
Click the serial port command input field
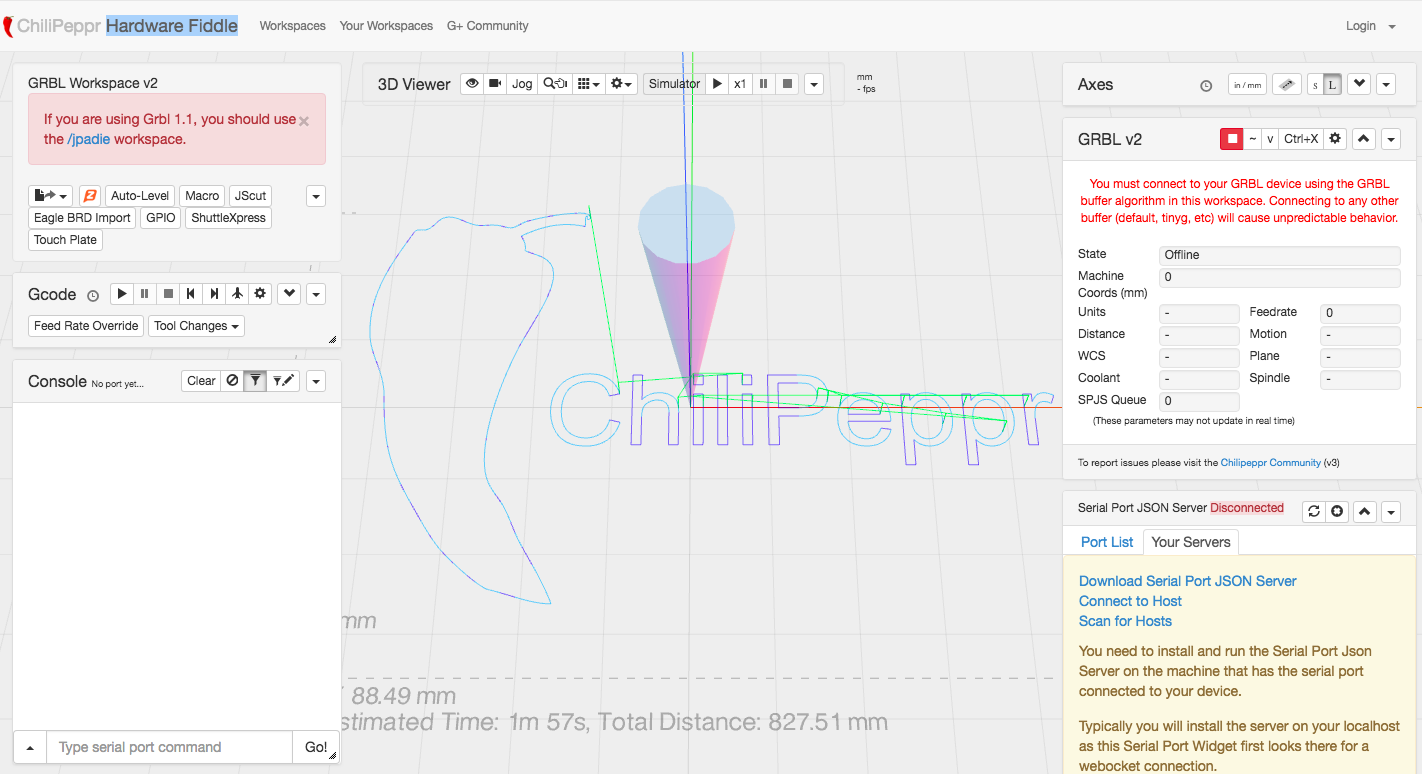(169, 747)
